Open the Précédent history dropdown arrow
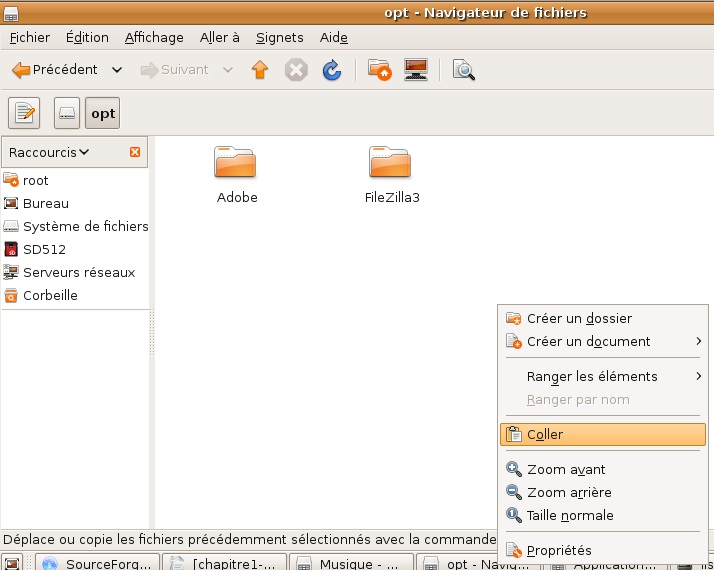The height and width of the screenshot is (570, 714). 117,70
